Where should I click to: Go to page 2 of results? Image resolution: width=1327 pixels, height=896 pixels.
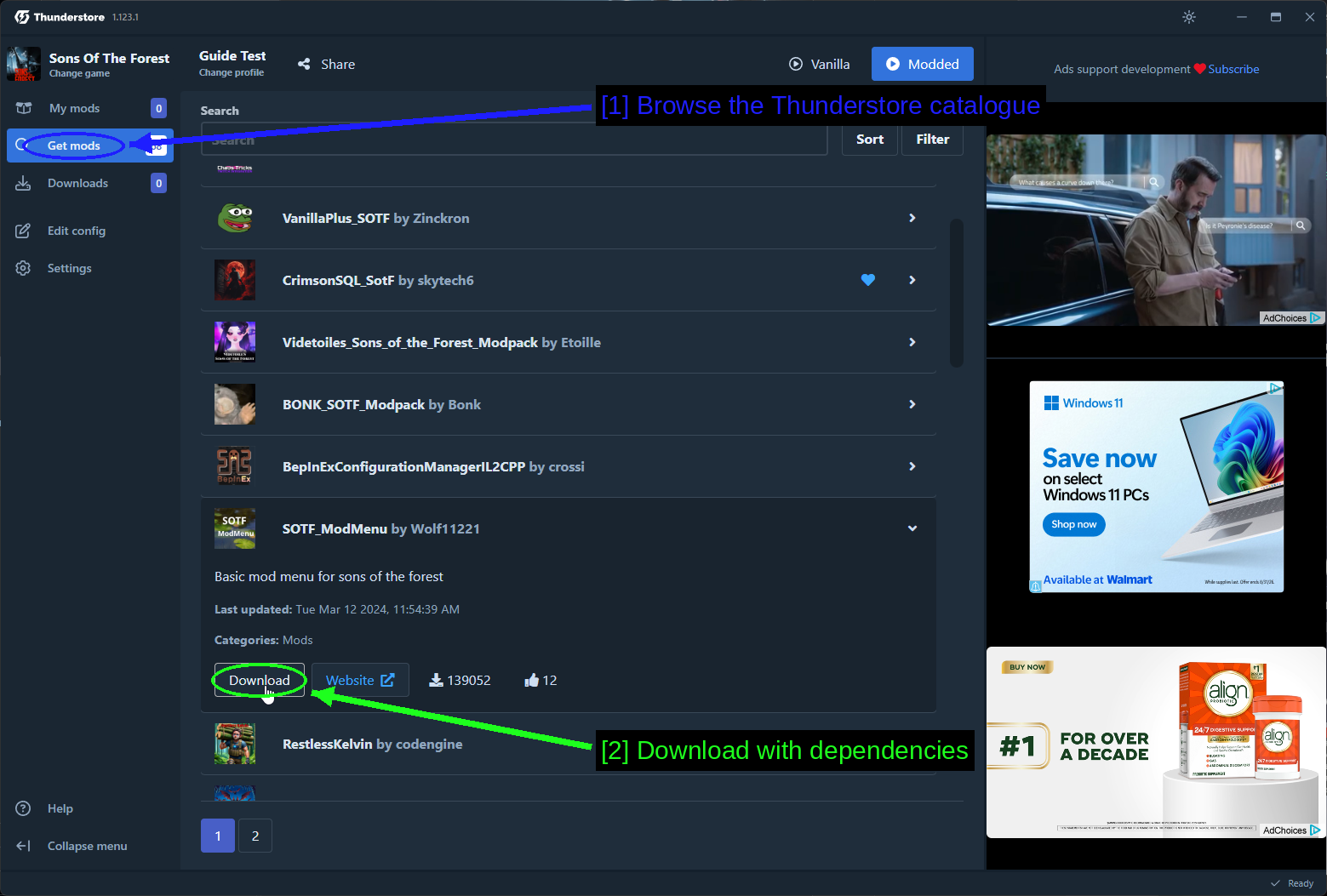255,836
